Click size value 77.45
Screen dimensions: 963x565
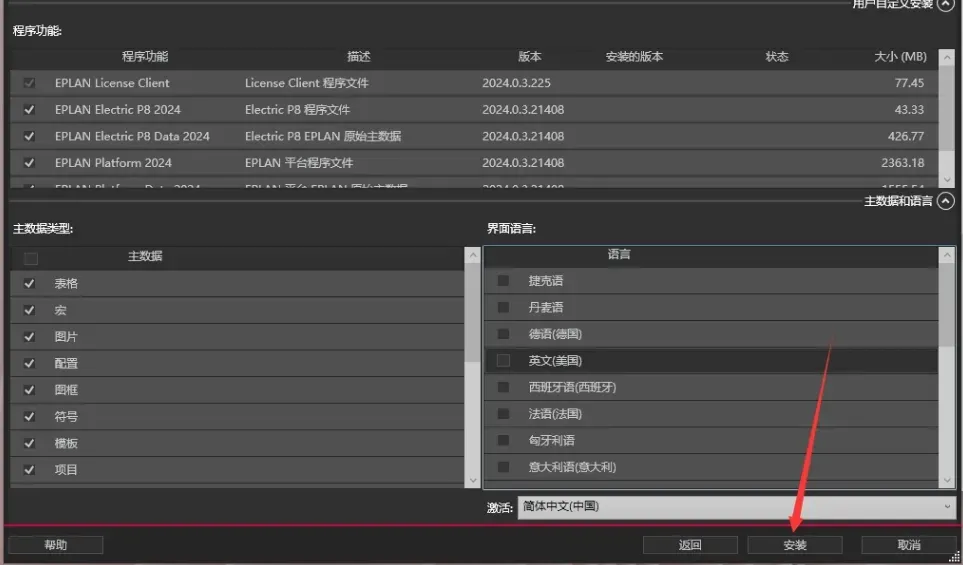pos(910,83)
